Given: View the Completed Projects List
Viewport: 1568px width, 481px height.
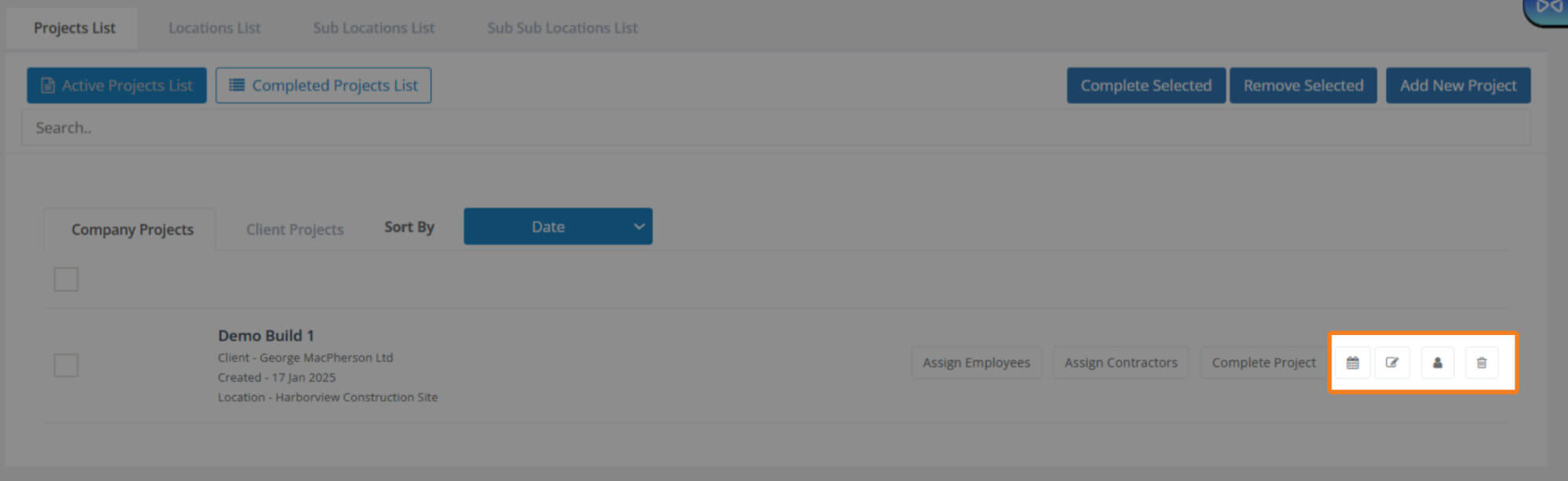Looking at the screenshot, I should tap(323, 86).
